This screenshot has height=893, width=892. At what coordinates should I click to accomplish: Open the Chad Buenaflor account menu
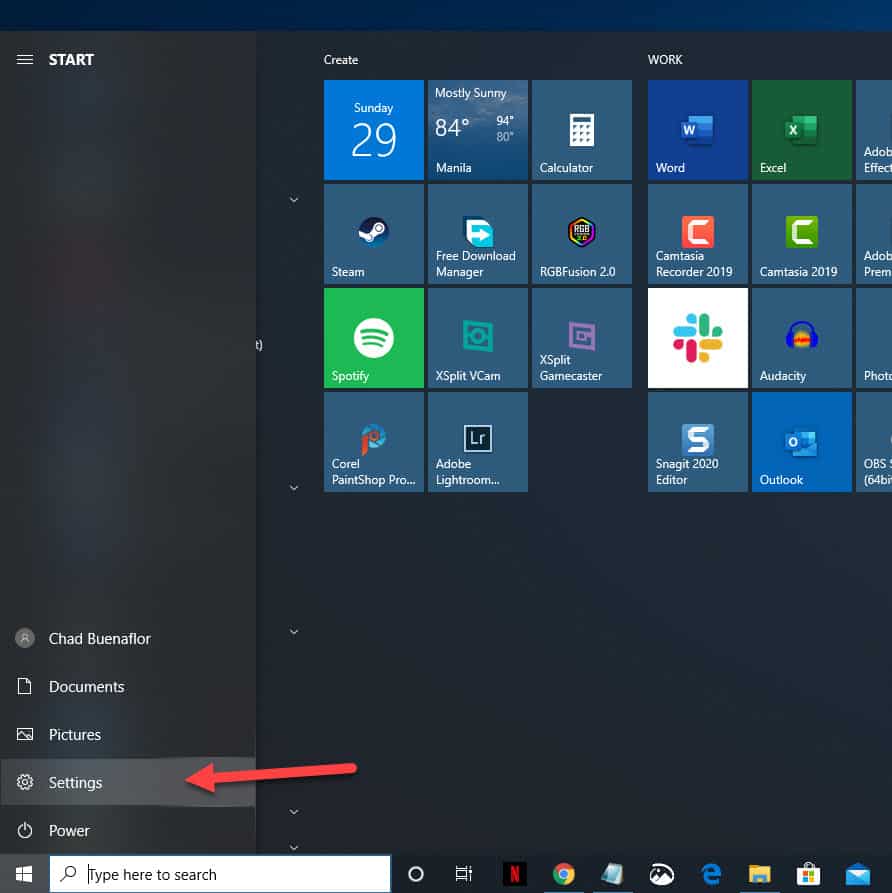[x=128, y=638]
